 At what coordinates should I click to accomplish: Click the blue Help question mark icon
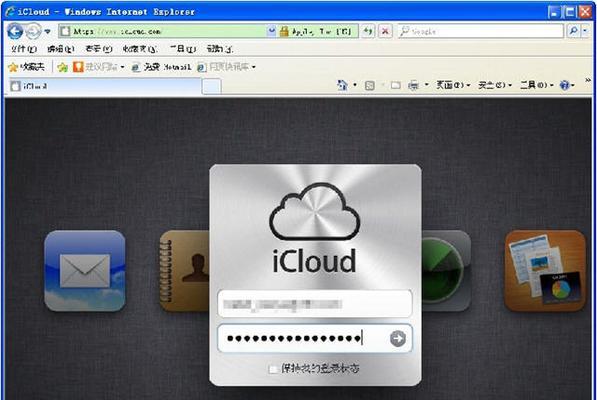point(565,85)
